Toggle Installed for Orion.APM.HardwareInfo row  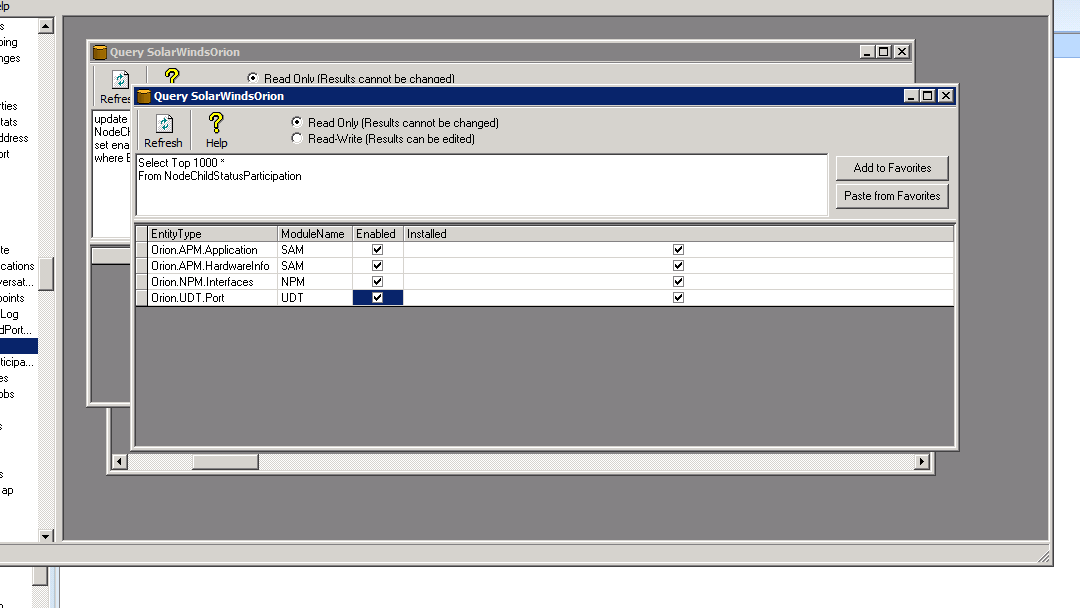coord(678,266)
